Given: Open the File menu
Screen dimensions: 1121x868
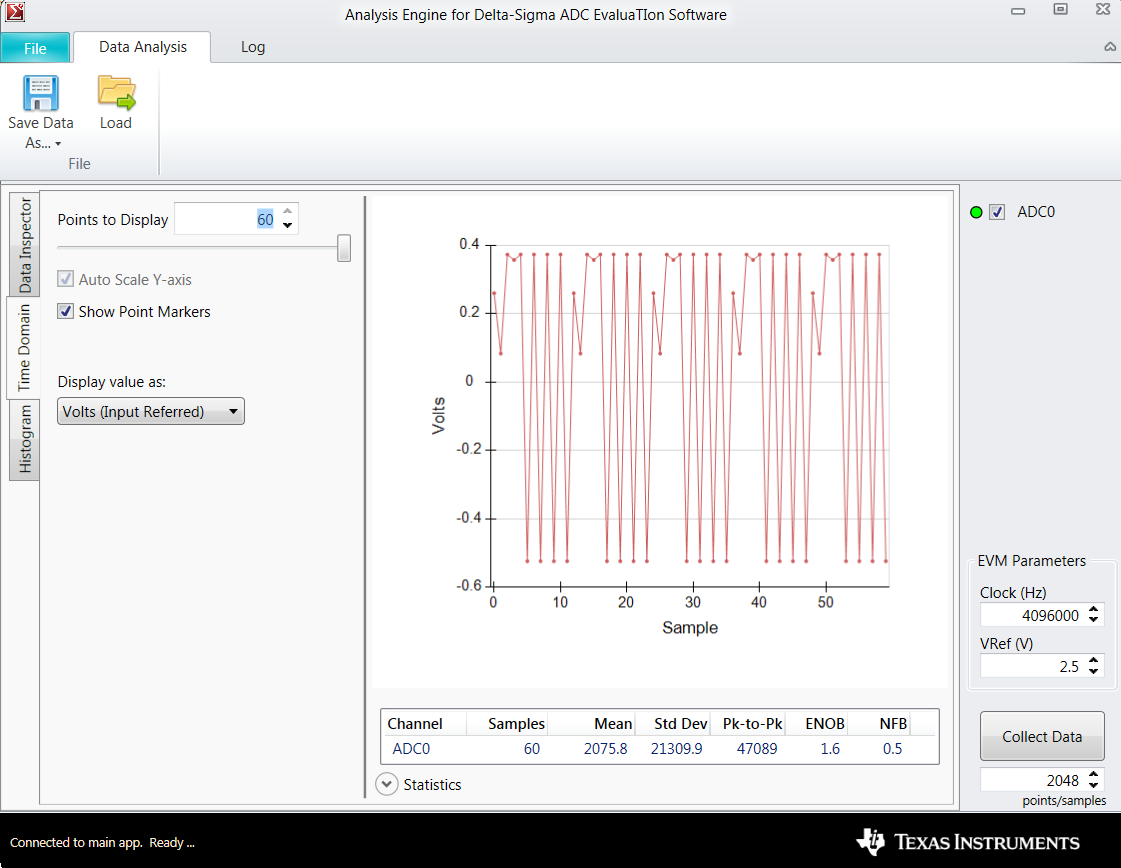Looking at the screenshot, I should coord(35,48).
